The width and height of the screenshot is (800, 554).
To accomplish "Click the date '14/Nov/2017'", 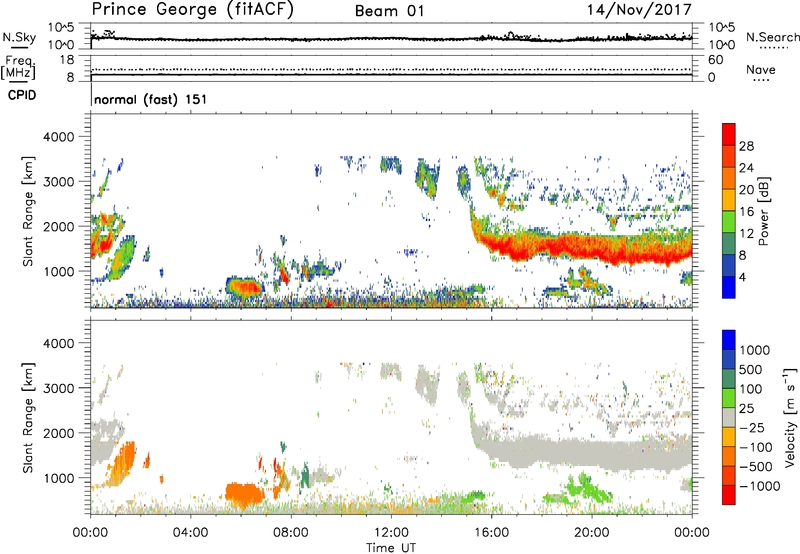I will pyautogui.click(x=639, y=10).
